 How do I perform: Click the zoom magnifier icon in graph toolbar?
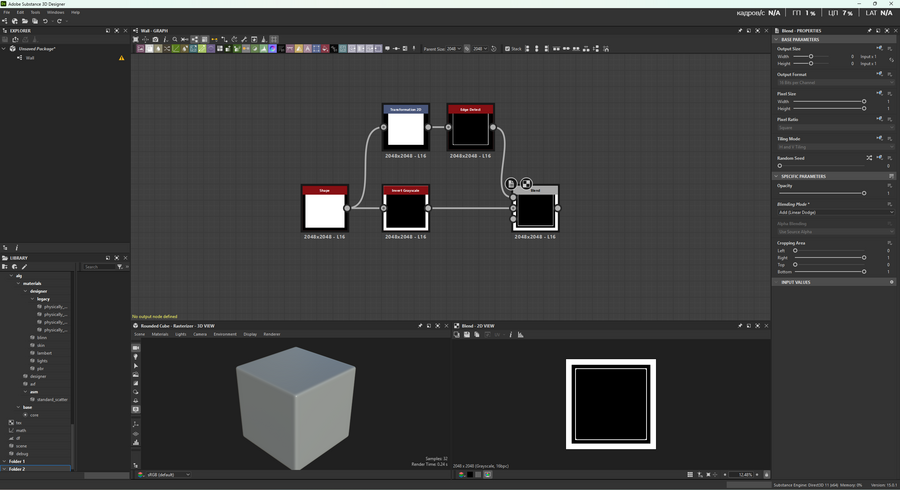click(174, 40)
